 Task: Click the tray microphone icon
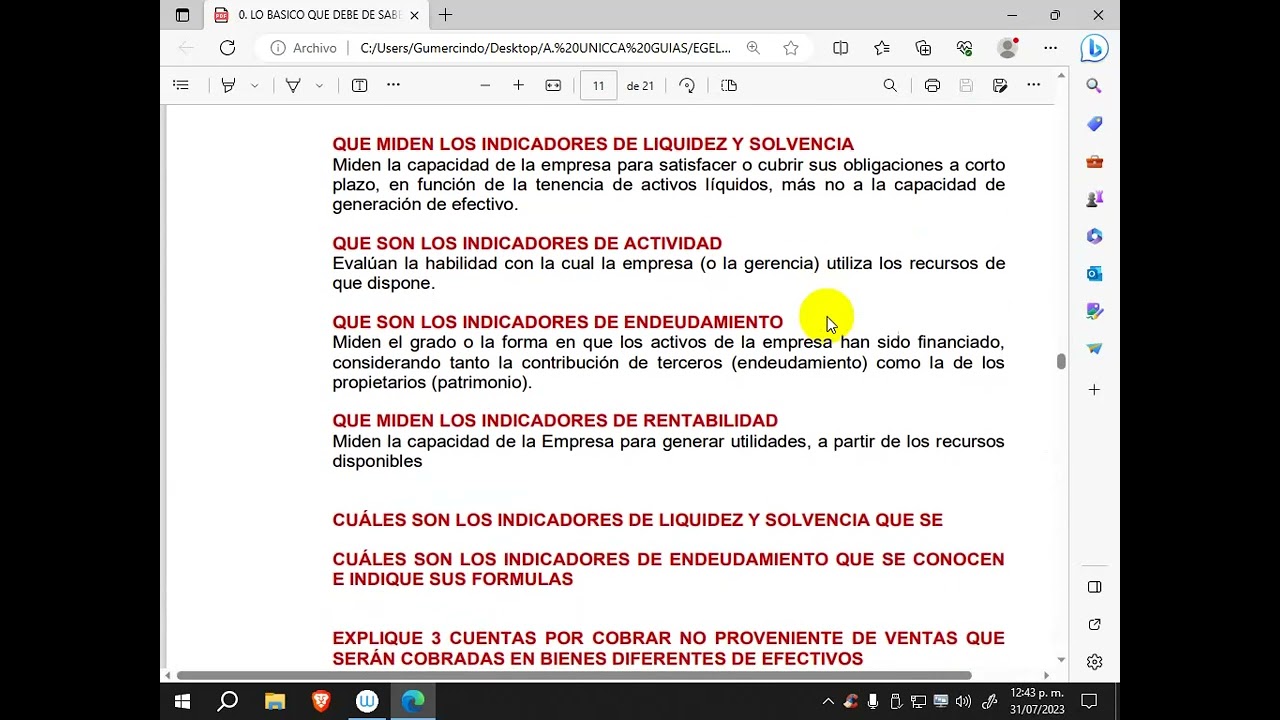coord(873,702)
